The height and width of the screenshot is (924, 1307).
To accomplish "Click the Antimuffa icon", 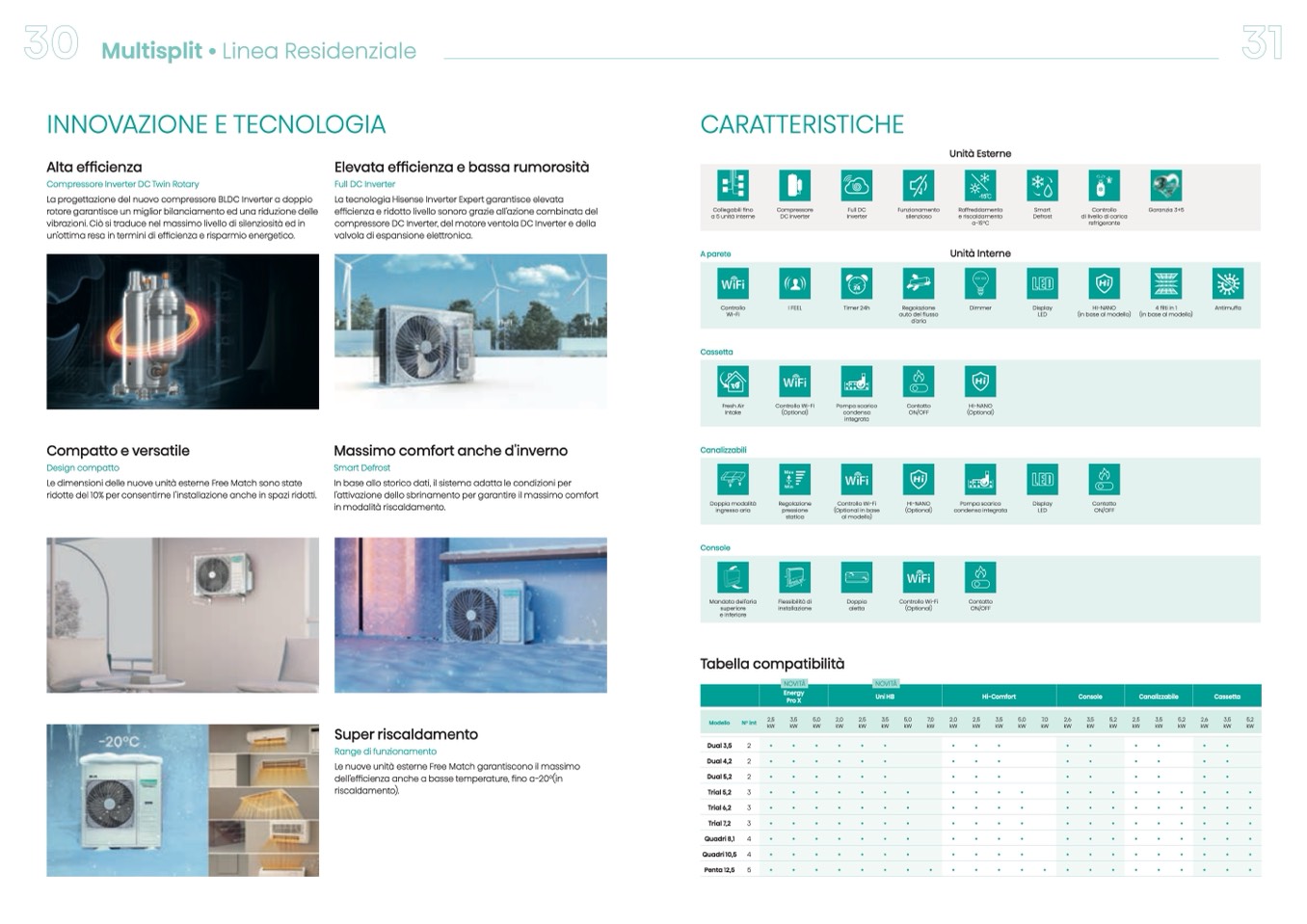I will (1227, 284).
